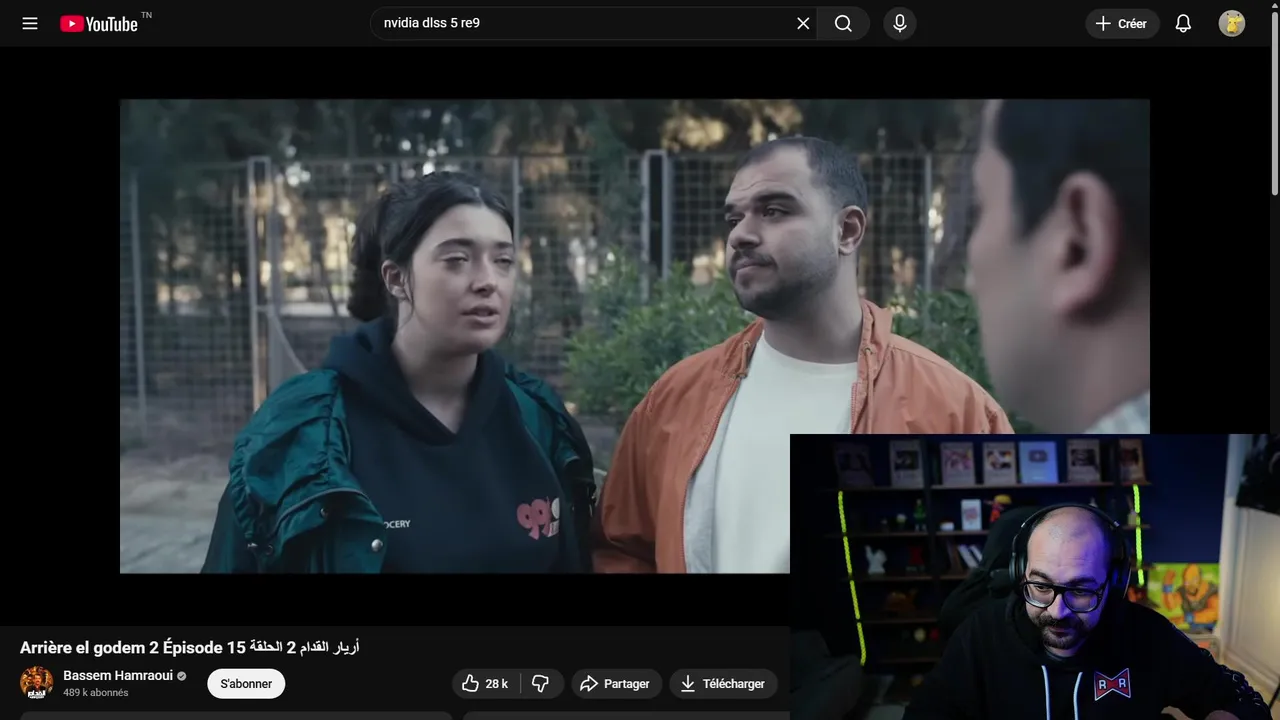Share the video with Partager

616,684
